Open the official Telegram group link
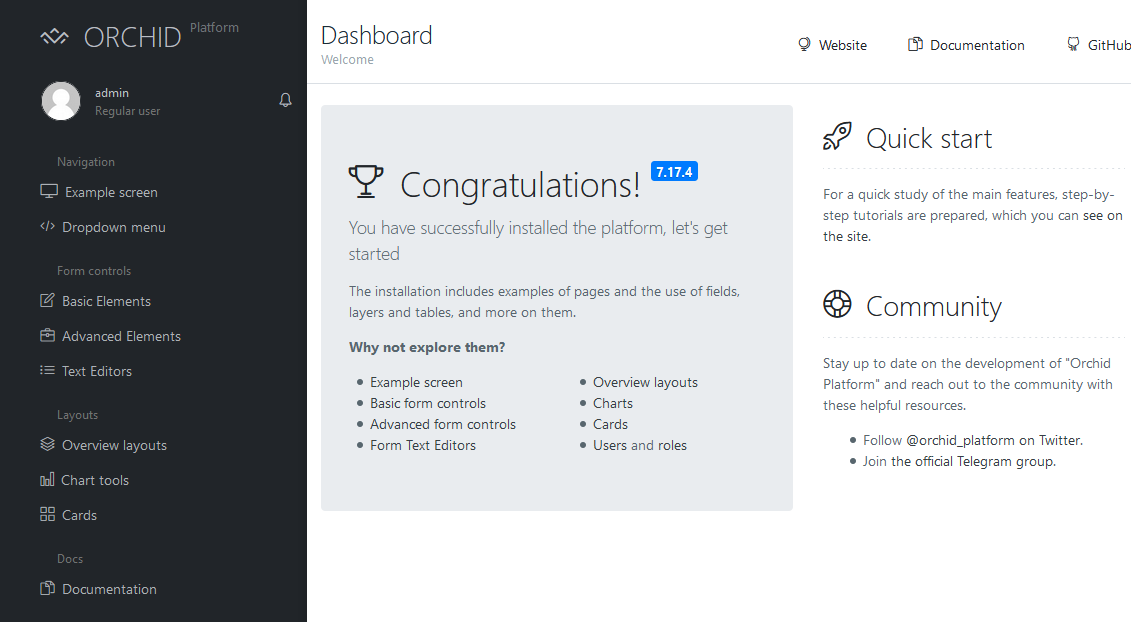Viewport: 1131px width, 622px height. coord(972,461)
